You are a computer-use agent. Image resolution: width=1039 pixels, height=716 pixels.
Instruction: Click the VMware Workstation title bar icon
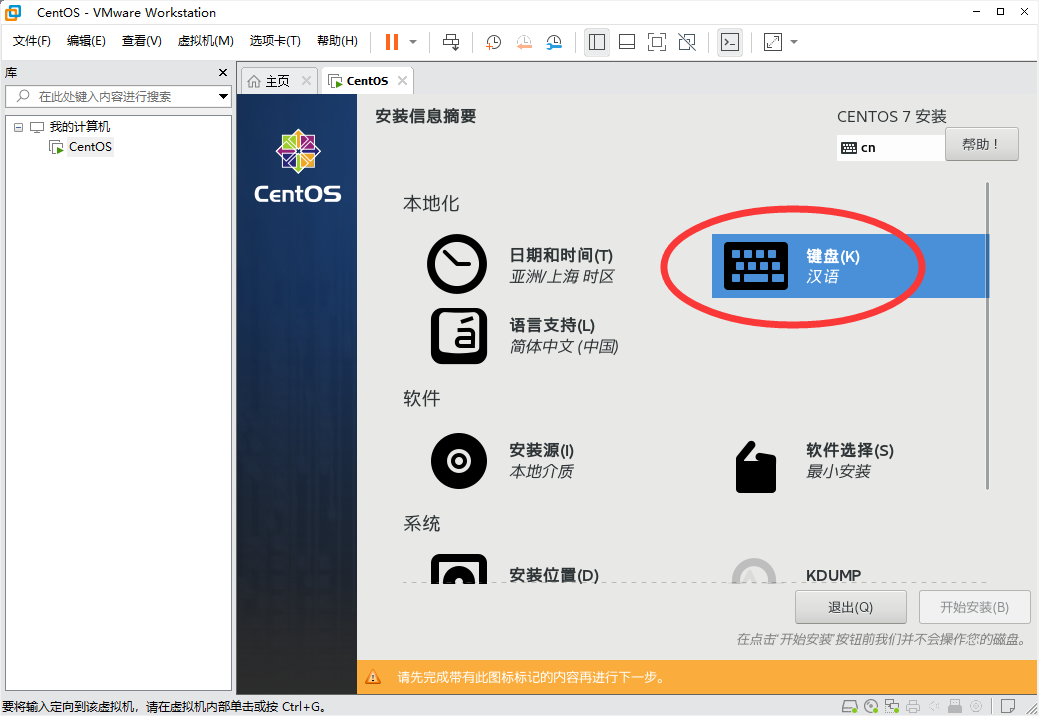(x=13, y=12)
